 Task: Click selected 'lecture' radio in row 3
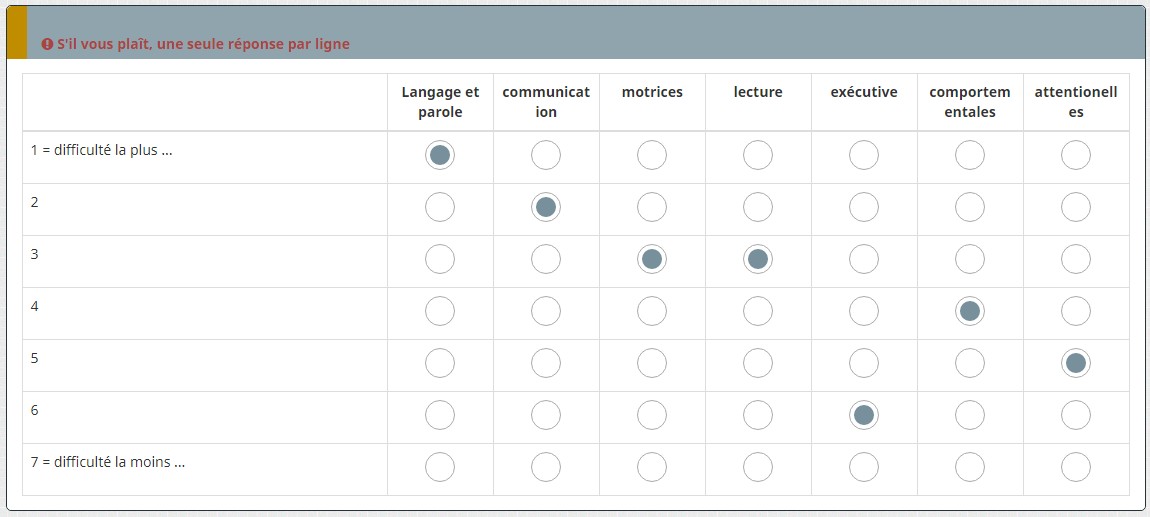pyautogui.click(x=758, y=259)
